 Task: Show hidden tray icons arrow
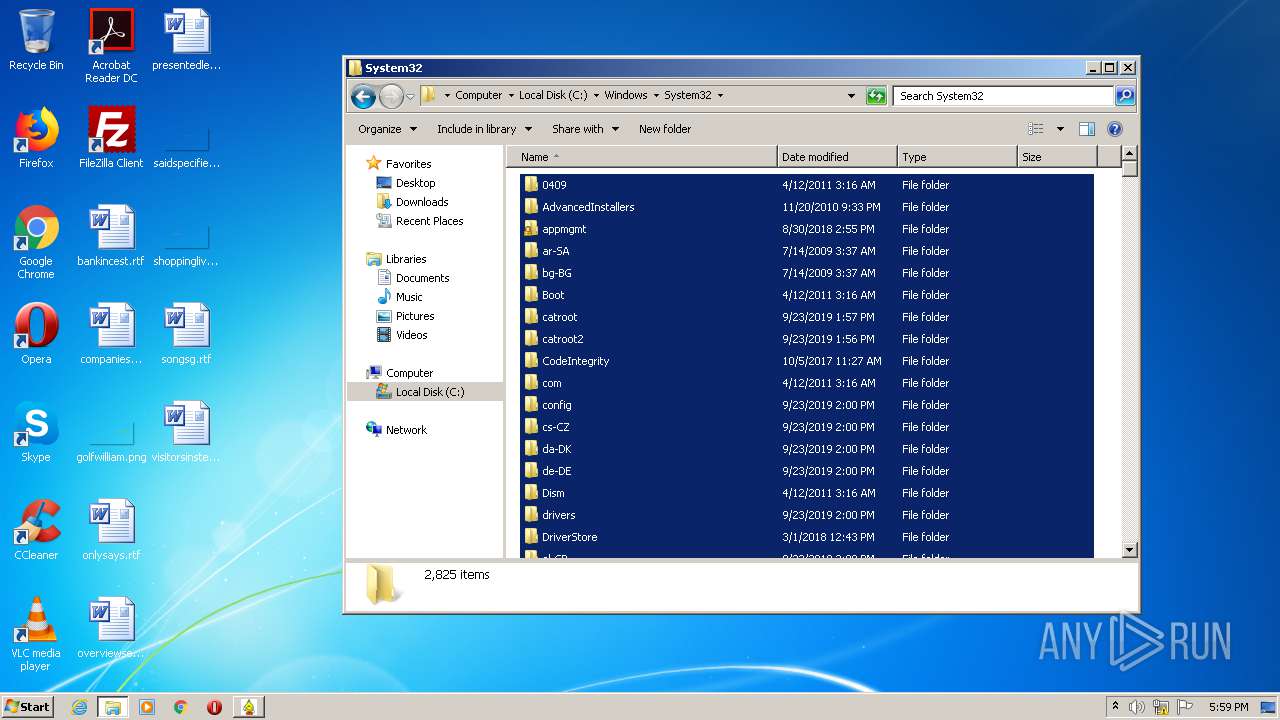[x=1116, y=707]
